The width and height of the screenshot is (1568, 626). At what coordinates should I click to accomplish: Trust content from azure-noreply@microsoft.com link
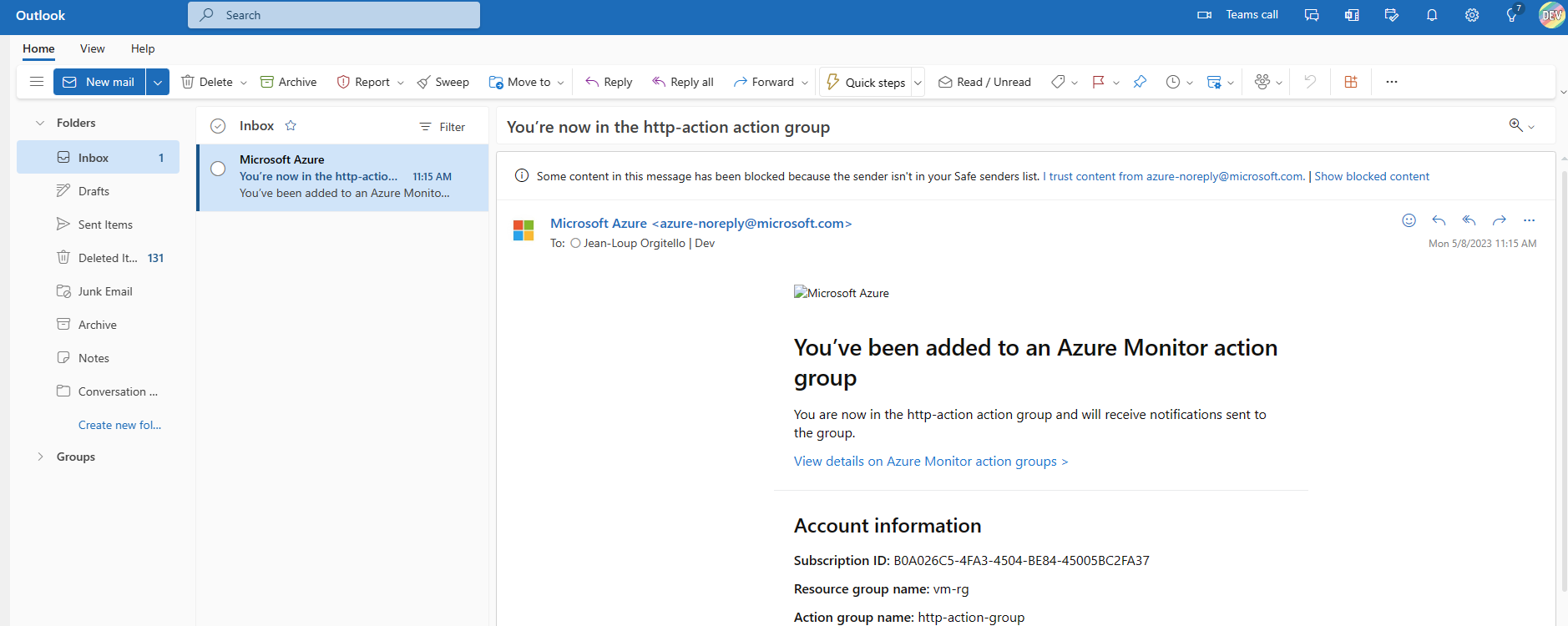coord(1173,176)
